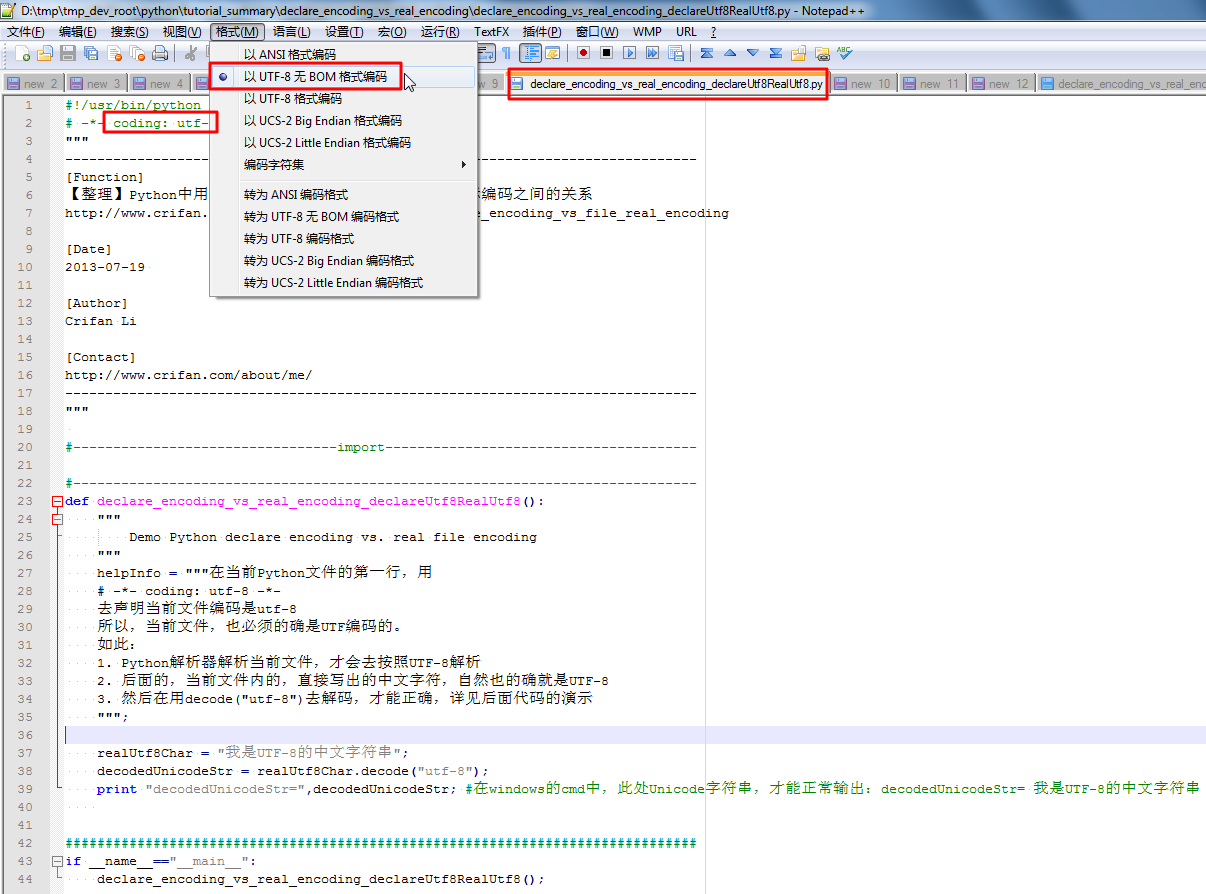The height and width of the screenshot is (894, 1206).
Task: Click the New file toolbar icon
Action: tap(22, 53)
